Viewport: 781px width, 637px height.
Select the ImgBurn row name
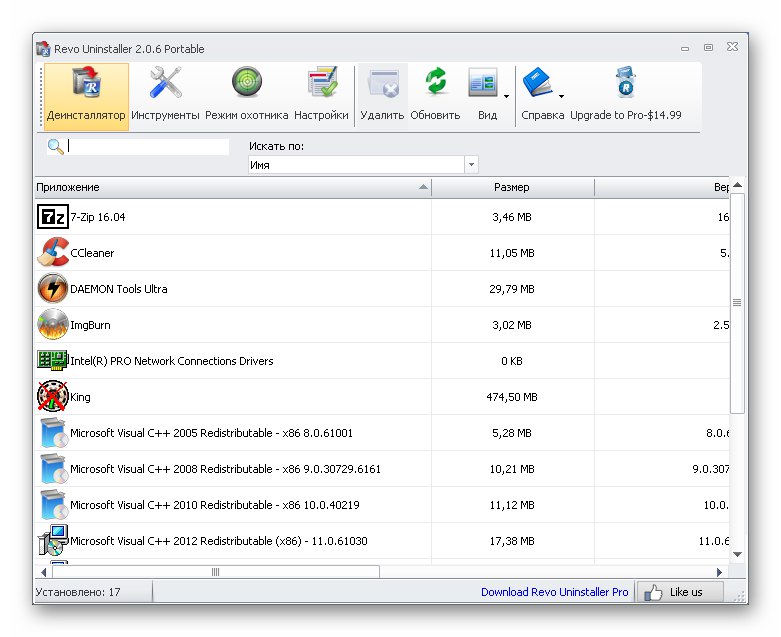coord(90,325)
